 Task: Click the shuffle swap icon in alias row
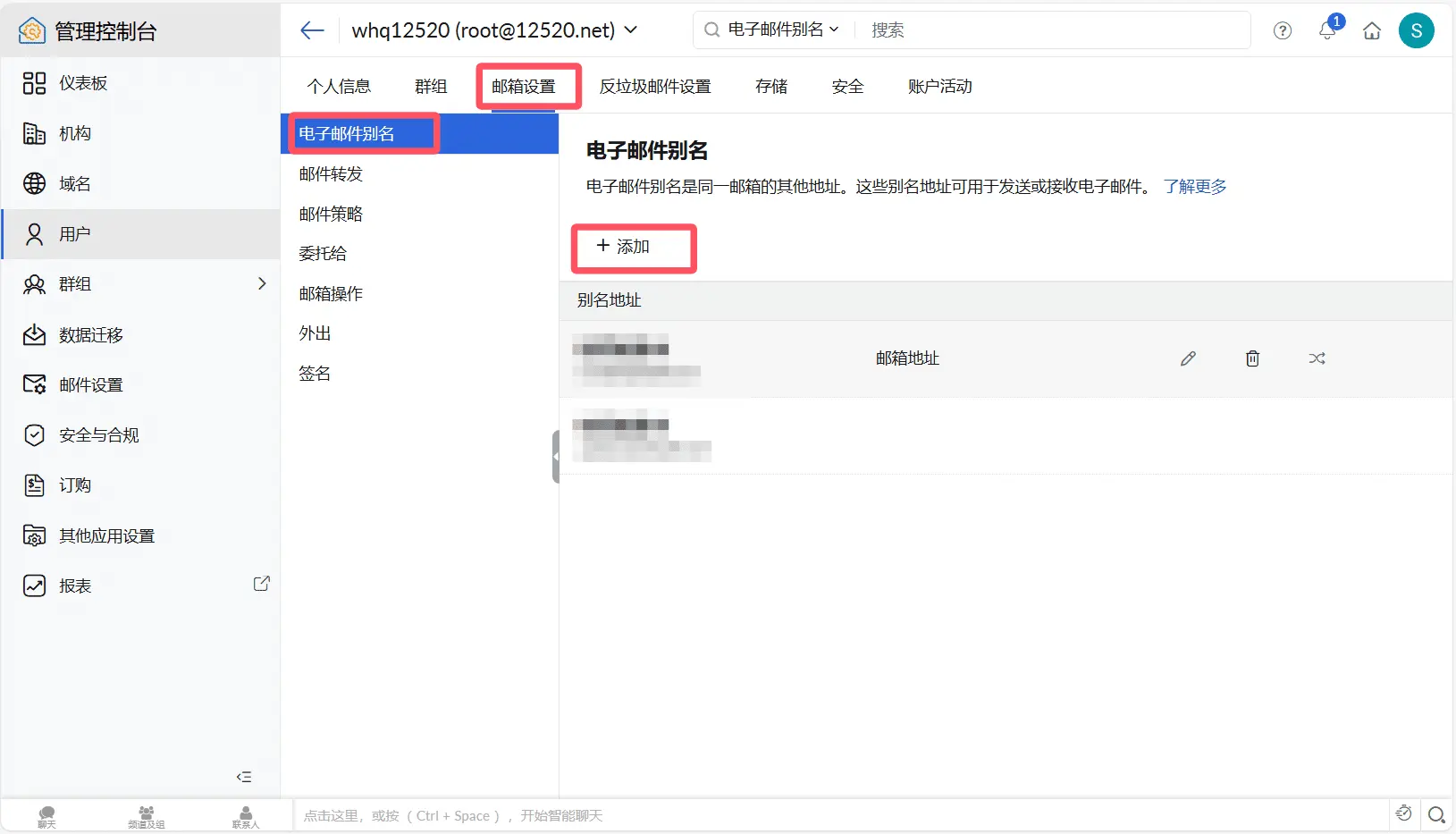pos(1317,358)
